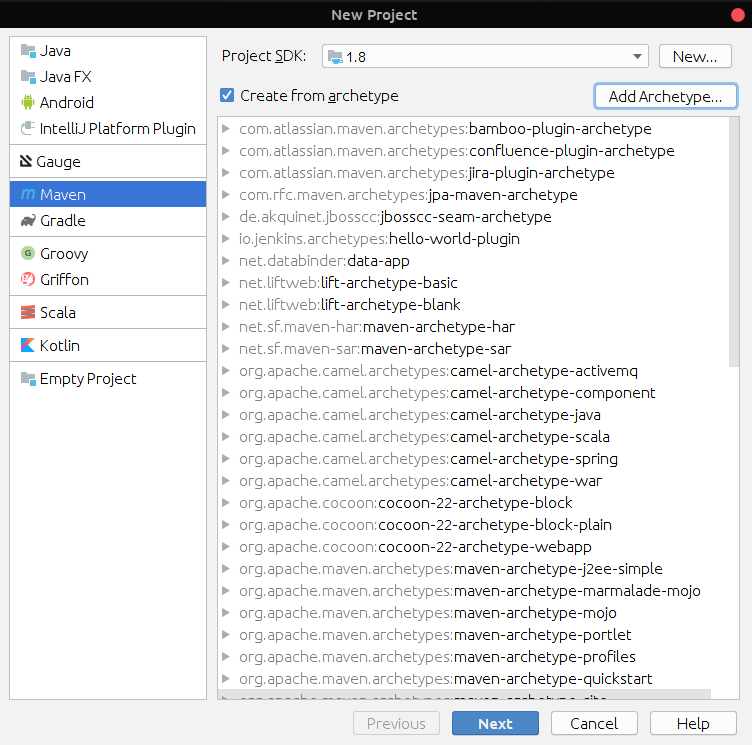Click the IntelliJ Platform Plugin icon
Image resolution: width=752 pixels, height=745 pixels.
click(28, 128)
